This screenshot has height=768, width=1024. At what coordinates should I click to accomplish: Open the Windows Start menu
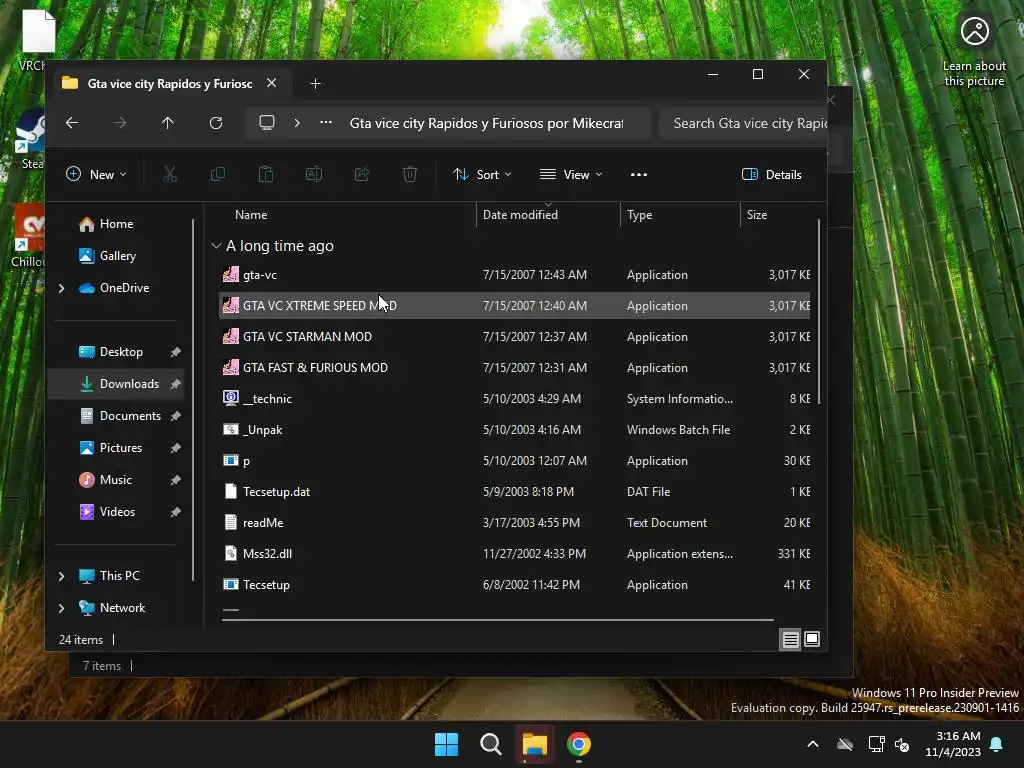click(447, 744)
